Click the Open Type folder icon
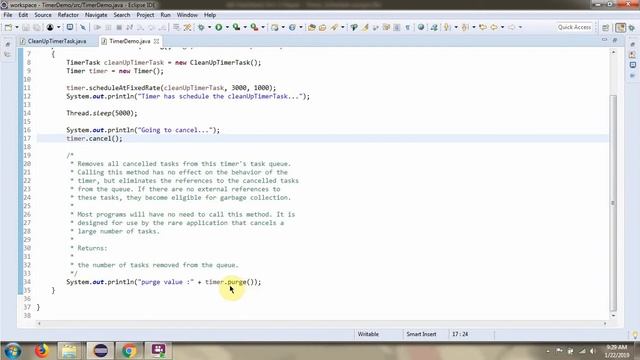 click(x=312, y=27)
